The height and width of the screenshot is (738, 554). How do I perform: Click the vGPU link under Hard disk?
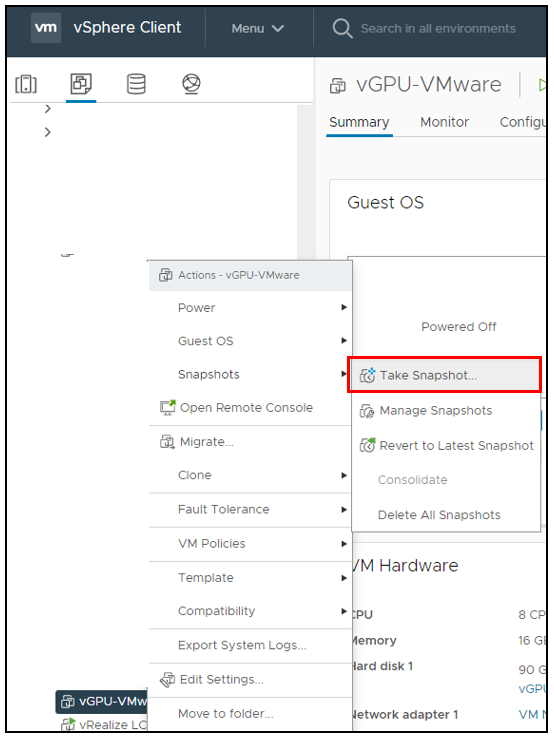[532, 689]
